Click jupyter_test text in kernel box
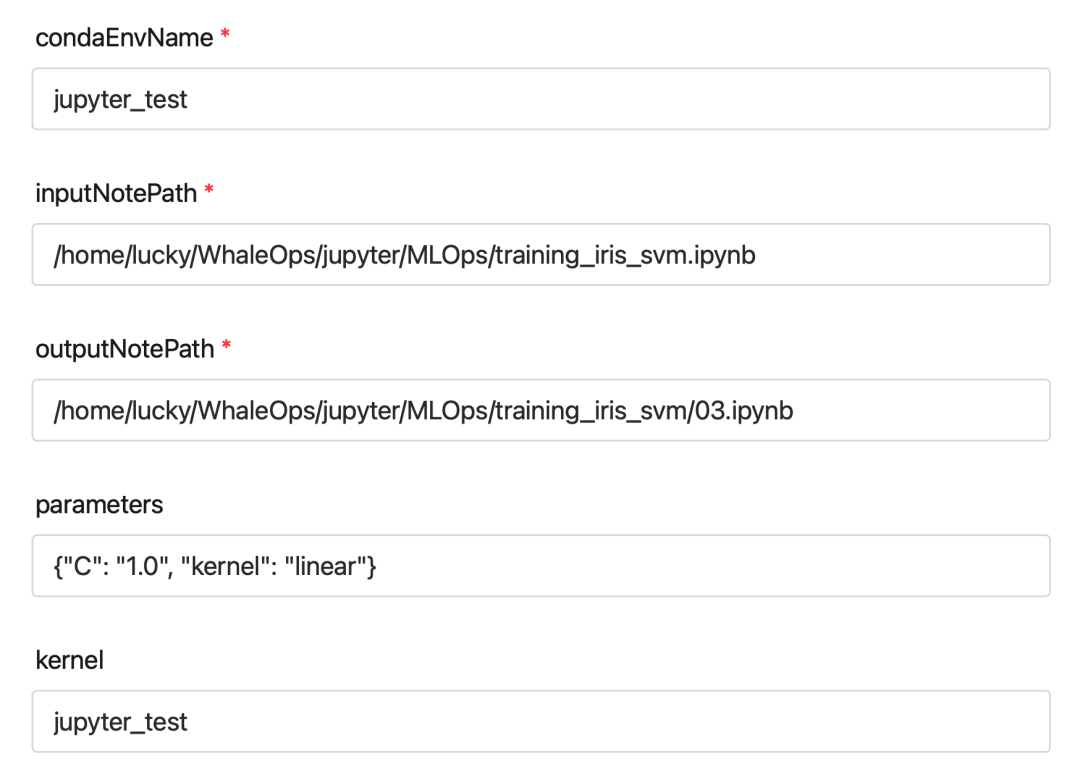 click(120, 722)
